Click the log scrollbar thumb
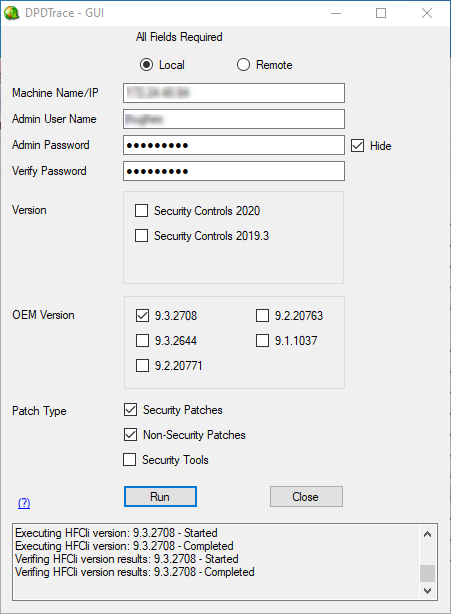This screenshot has width=451, height=614. 428,574
